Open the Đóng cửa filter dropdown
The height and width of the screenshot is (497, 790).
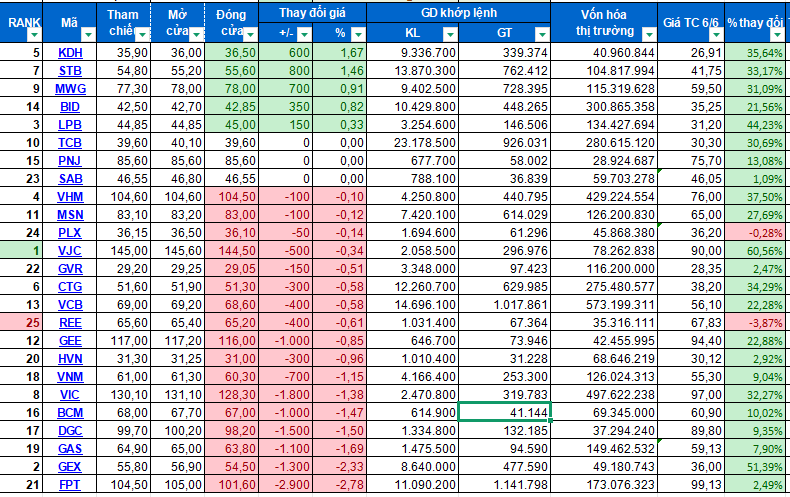[x=250, y=35]
